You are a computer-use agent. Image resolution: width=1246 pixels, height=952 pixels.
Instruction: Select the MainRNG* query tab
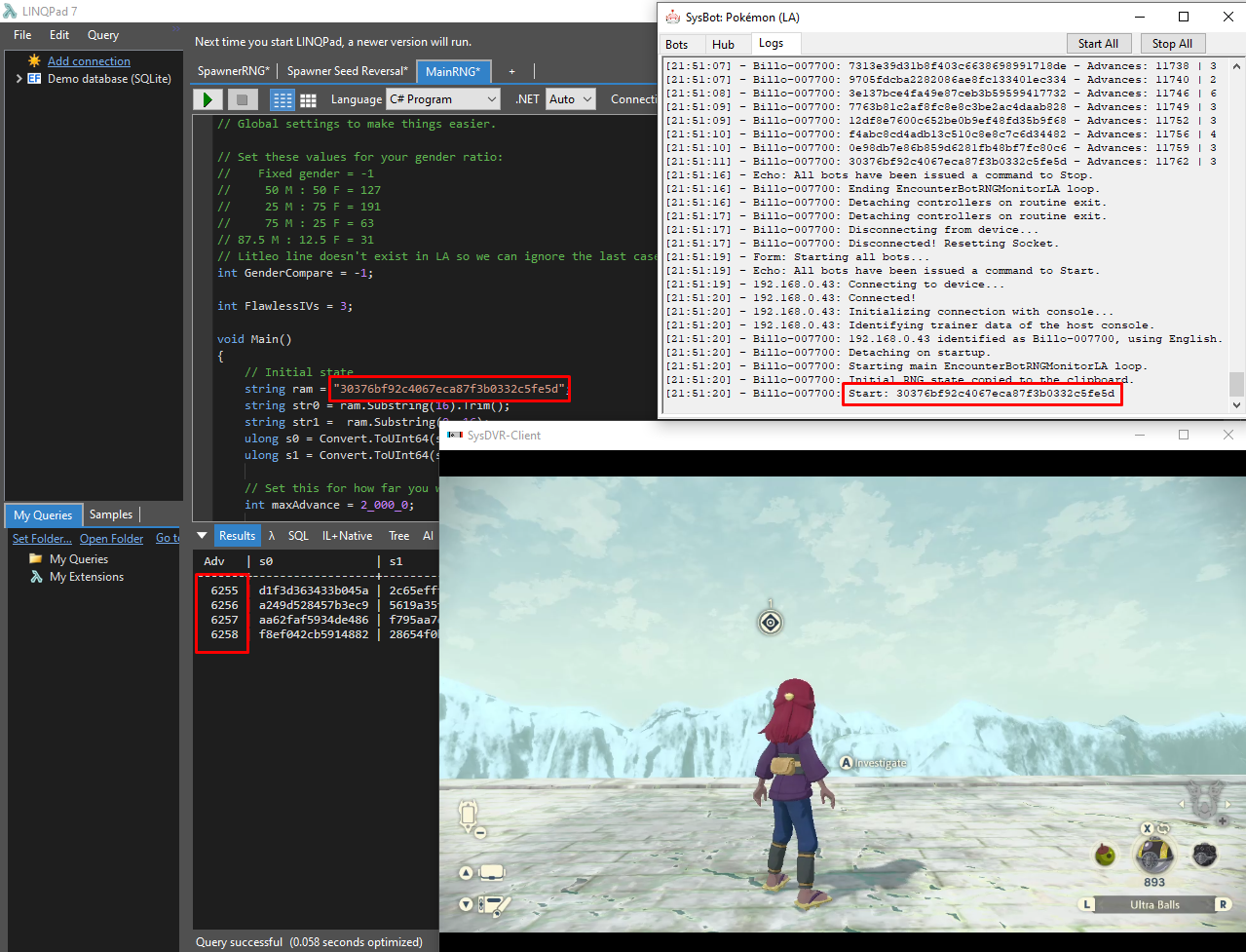453,71
